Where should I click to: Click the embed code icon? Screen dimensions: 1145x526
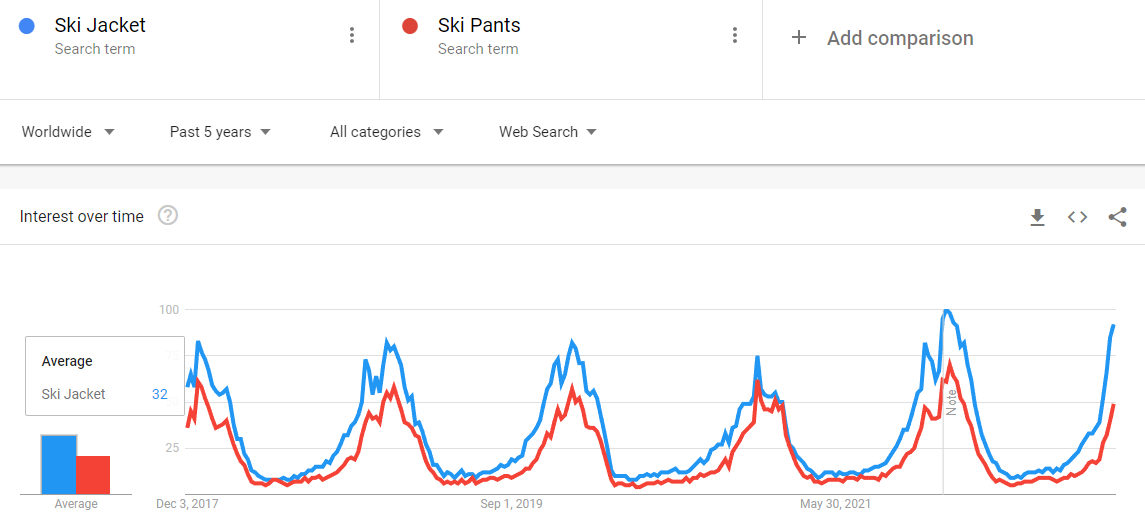coord(1077,217)
